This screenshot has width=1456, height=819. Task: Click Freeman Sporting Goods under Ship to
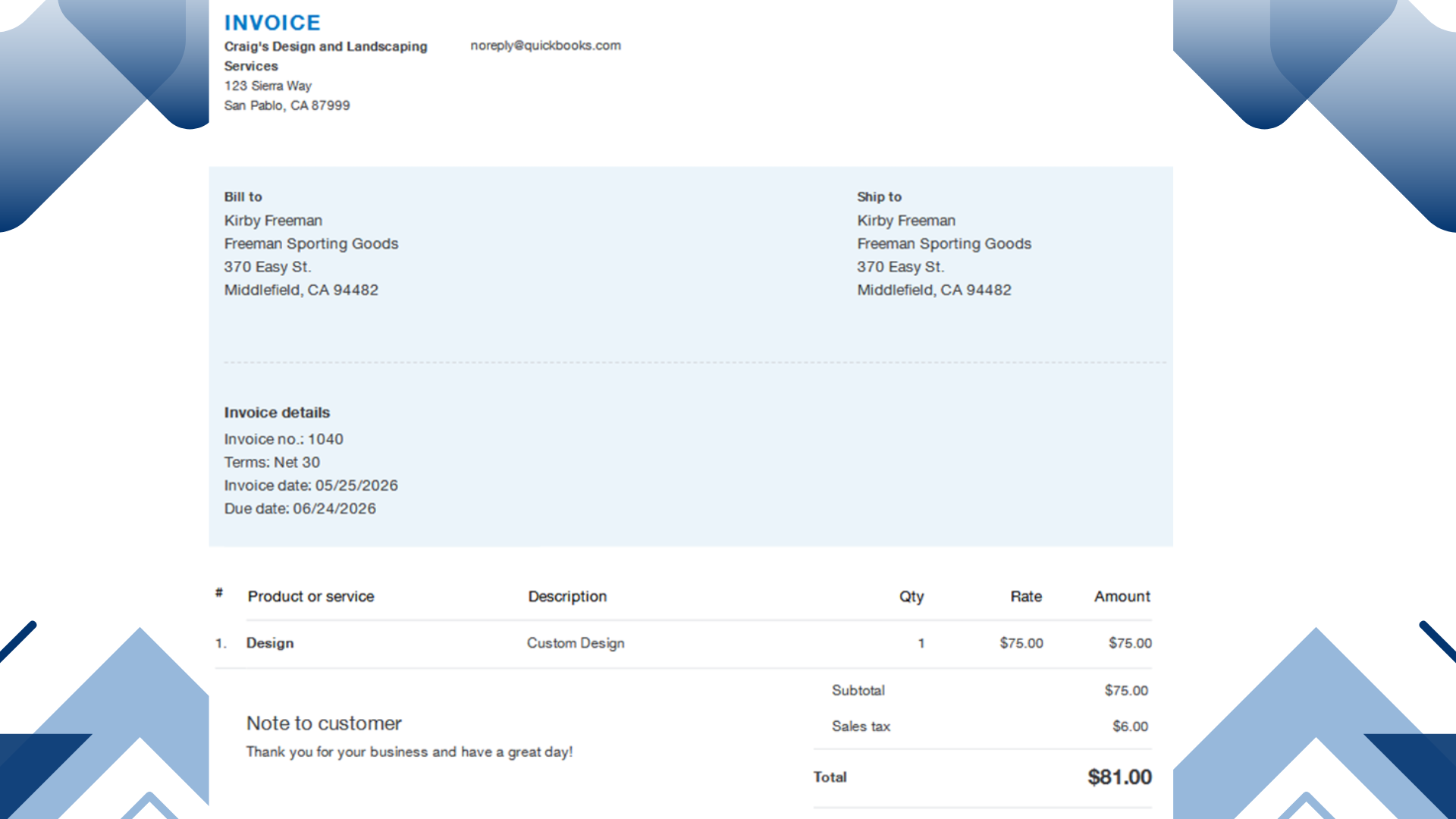tap(944, 243)
